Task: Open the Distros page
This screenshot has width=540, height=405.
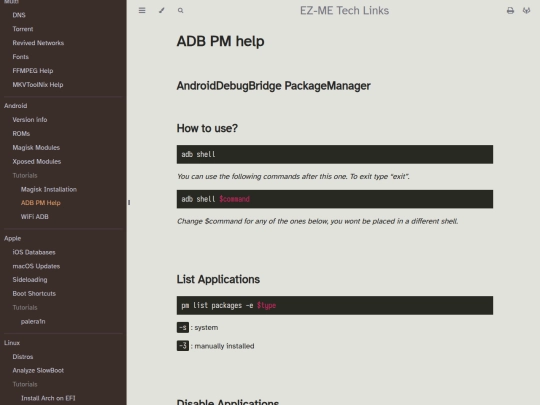Action: click(23, 357)
